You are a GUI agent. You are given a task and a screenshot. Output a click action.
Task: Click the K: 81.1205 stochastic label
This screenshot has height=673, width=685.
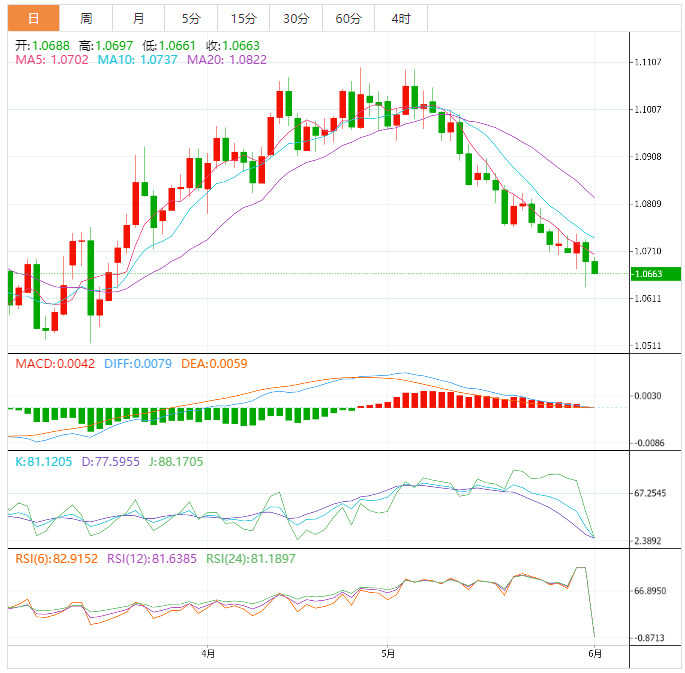coord(43,462)
